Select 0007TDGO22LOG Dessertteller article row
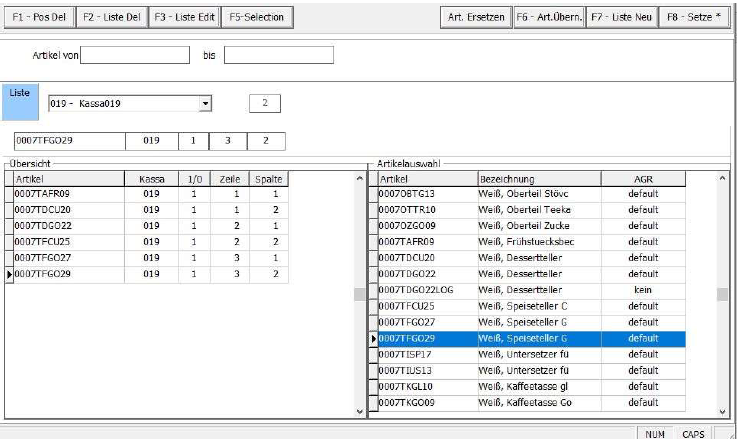This screenshot has height=439, width=738. coord(427,289)
